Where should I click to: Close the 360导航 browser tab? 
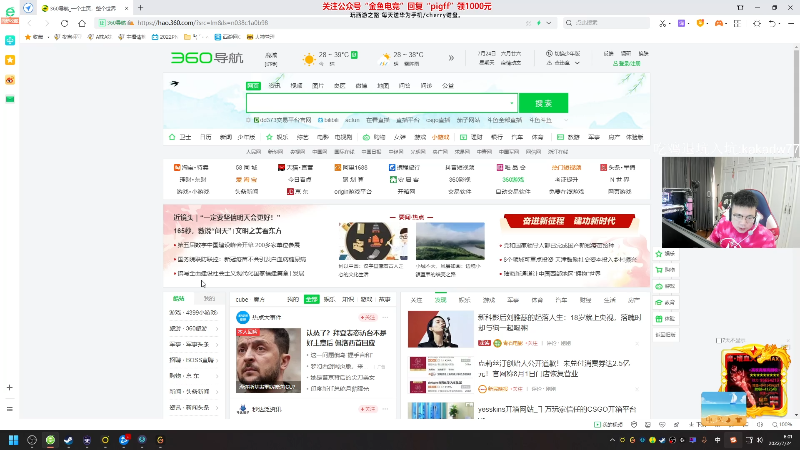(x=126, y=8)
